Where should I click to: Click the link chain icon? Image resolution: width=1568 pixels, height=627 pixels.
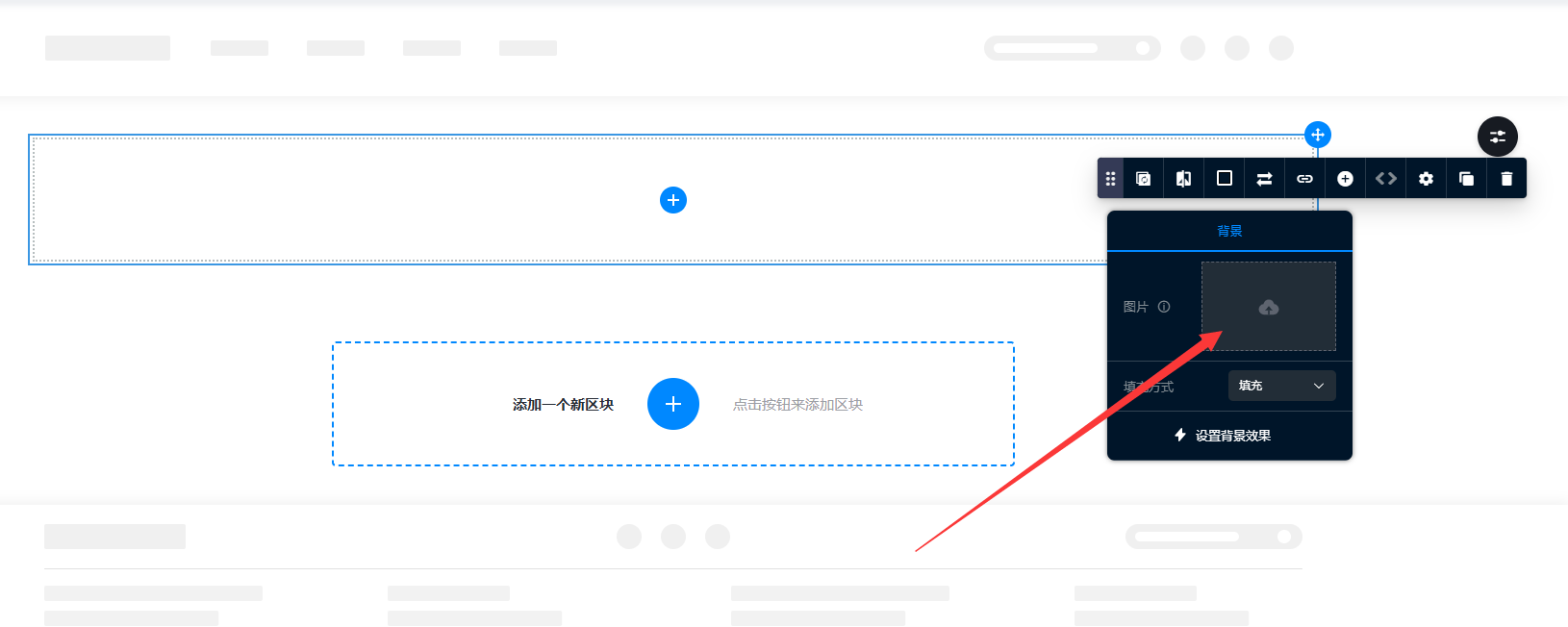click(1305, 179)
